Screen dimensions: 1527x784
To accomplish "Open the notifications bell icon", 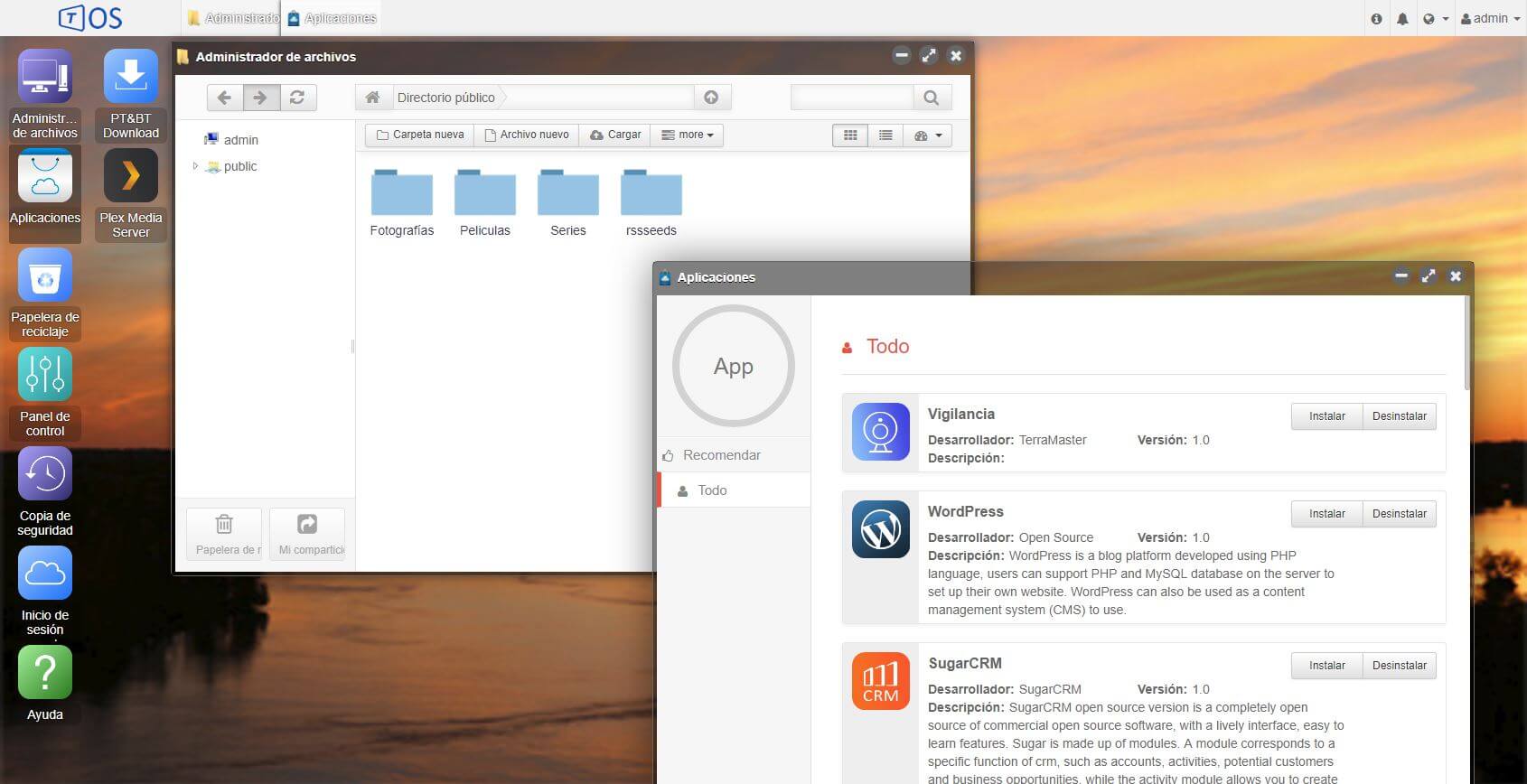I will (x=1402, y=19).
